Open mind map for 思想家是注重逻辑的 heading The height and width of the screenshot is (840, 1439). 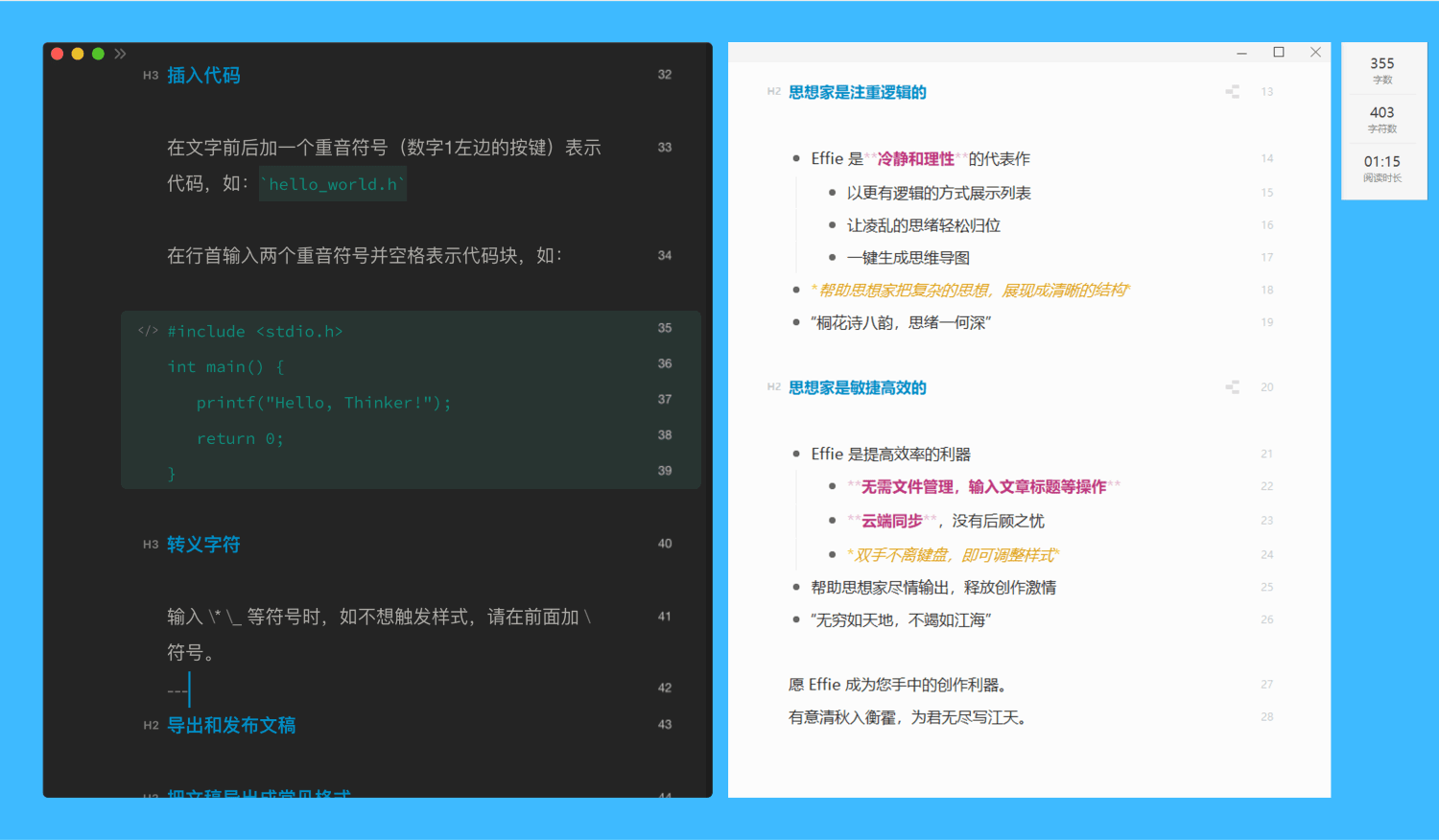[1233, 92]
